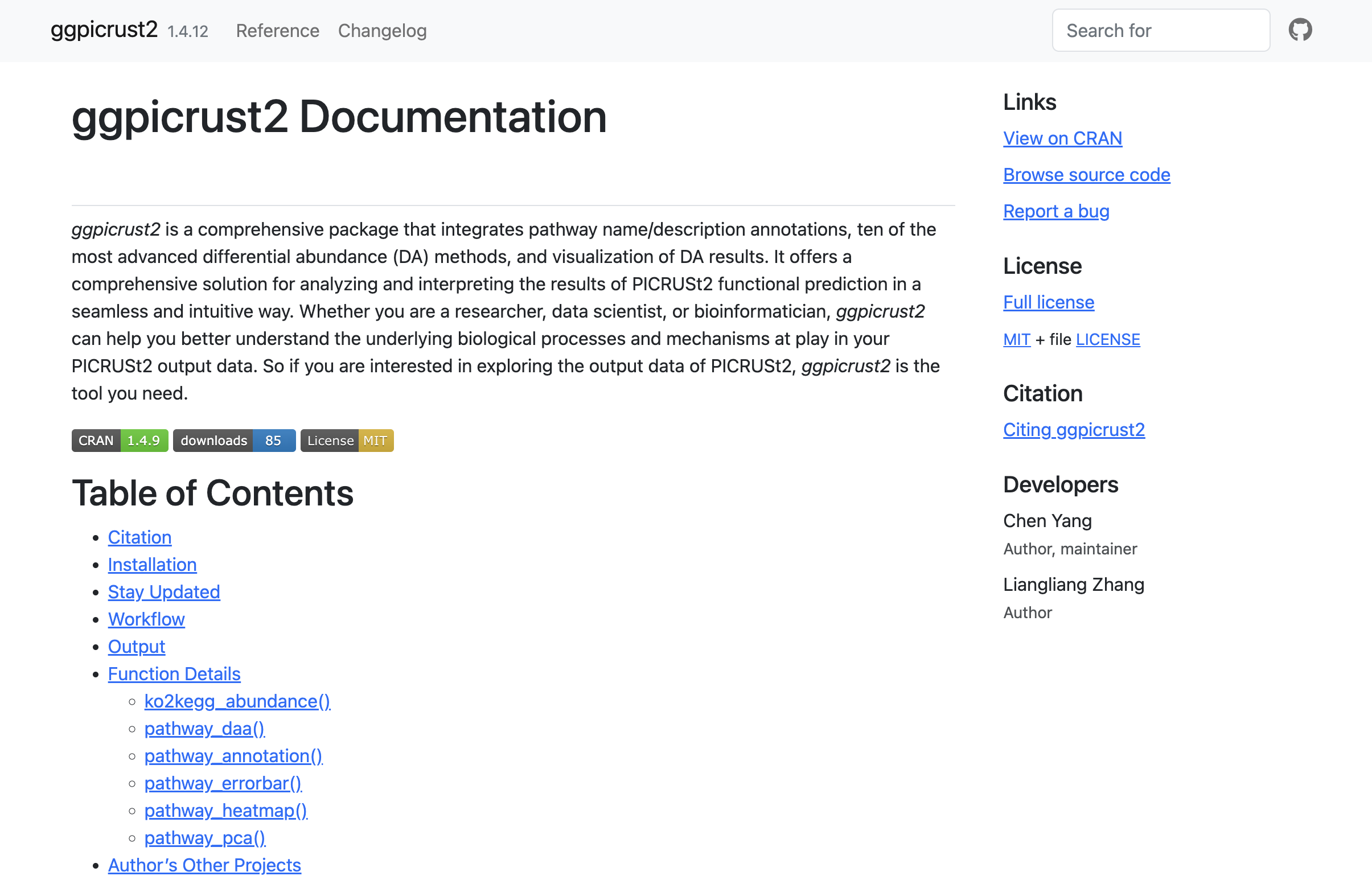Screen dimensions: 1372x880
Task: Open the GitHub repository icon
Action: coord(1300,30)
